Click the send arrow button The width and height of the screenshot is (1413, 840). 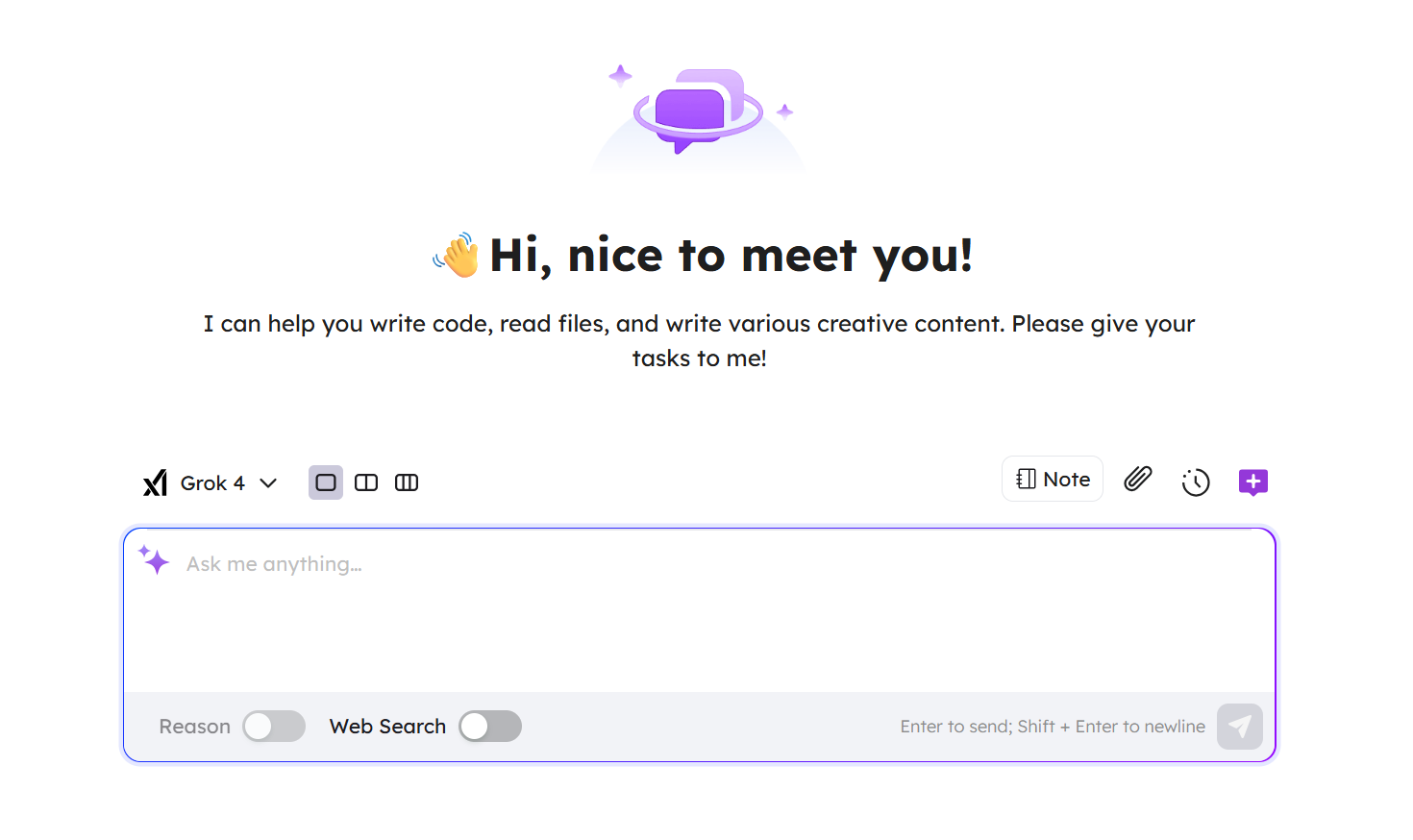pyautogui.click(x=1240, y=727)
